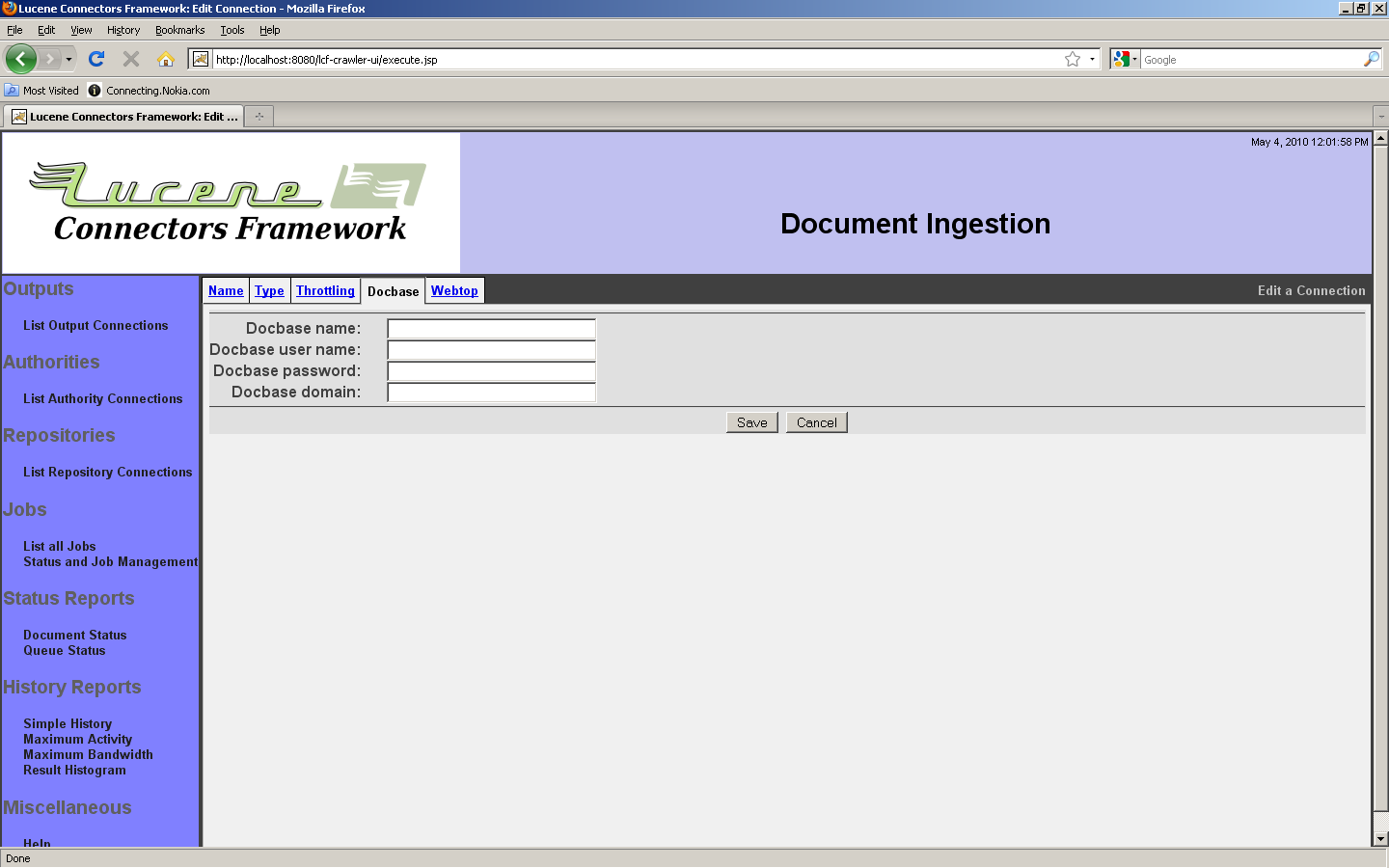
Task: Open the new tab button
Action: pyautogui.click(x=259, y=117)
